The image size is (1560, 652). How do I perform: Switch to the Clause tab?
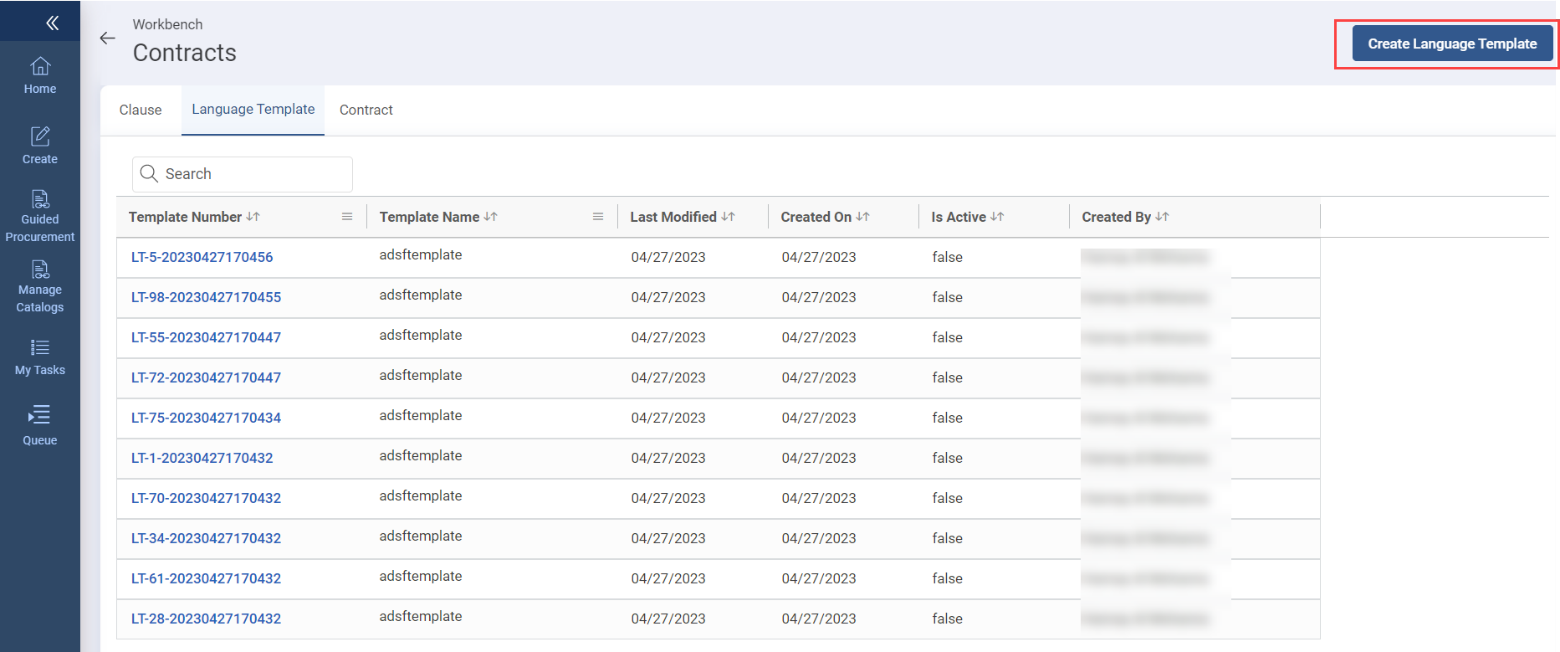140,110
